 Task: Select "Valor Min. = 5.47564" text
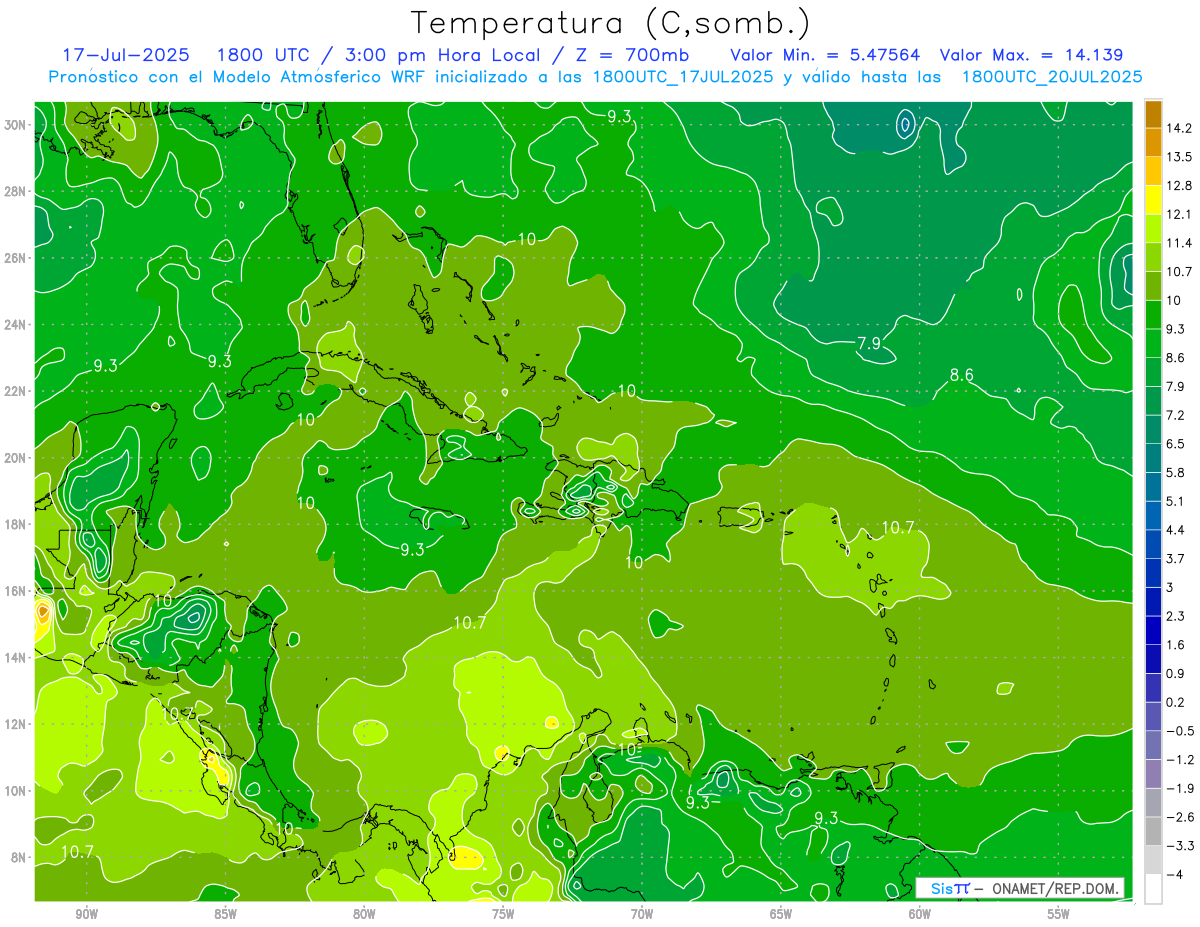click(826, 55)
